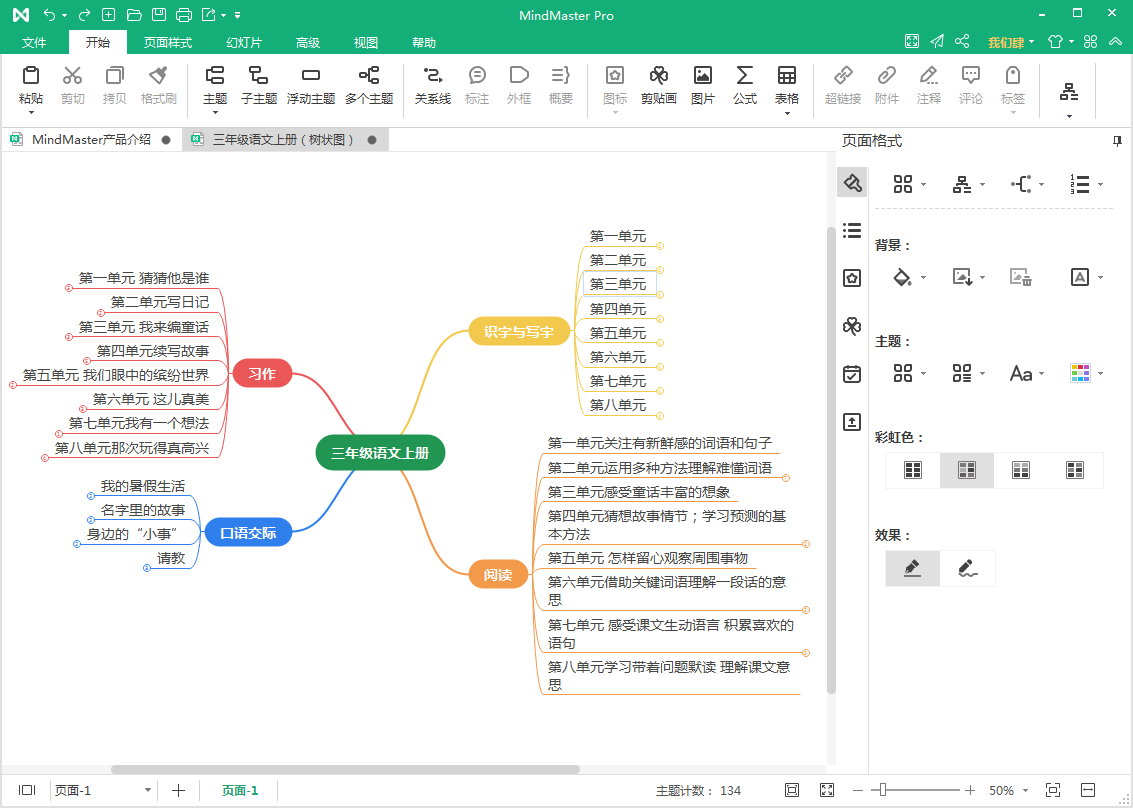Click the 概要 summary icon
This screenshot has width=1133, height=808.
click(561, 76)
